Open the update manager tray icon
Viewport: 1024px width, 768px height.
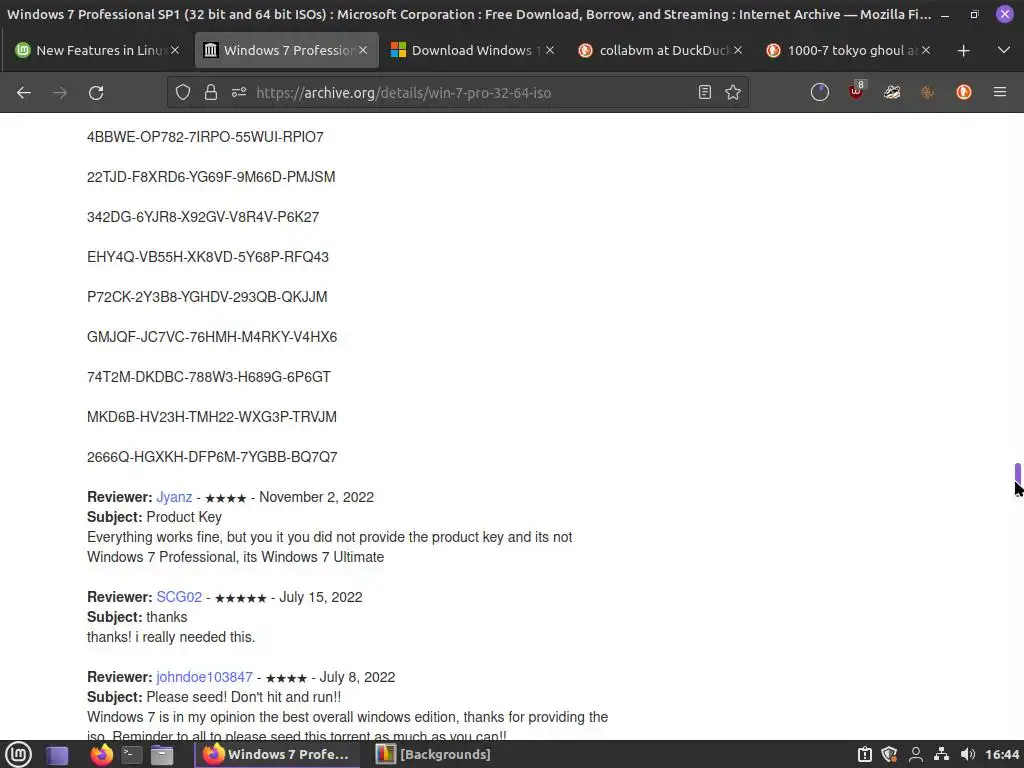(x=865, y=754)
